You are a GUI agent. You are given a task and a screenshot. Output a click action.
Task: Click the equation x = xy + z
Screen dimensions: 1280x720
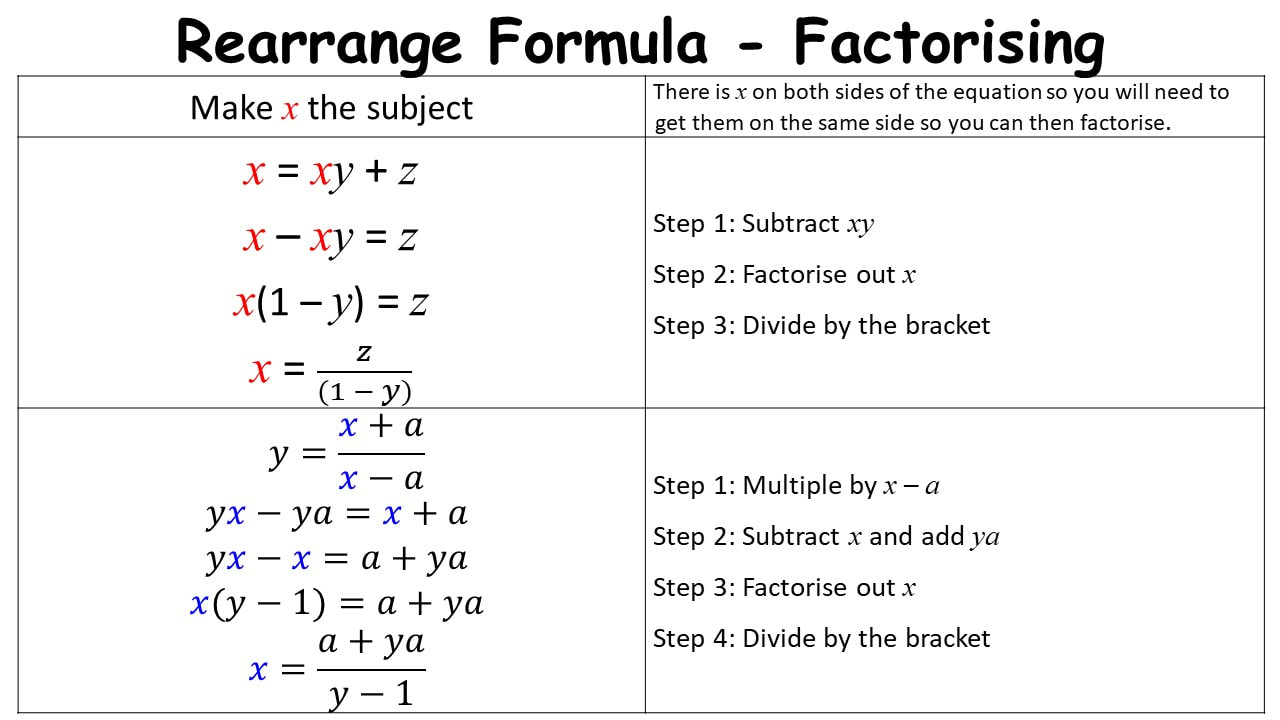[x=330, y=172]
